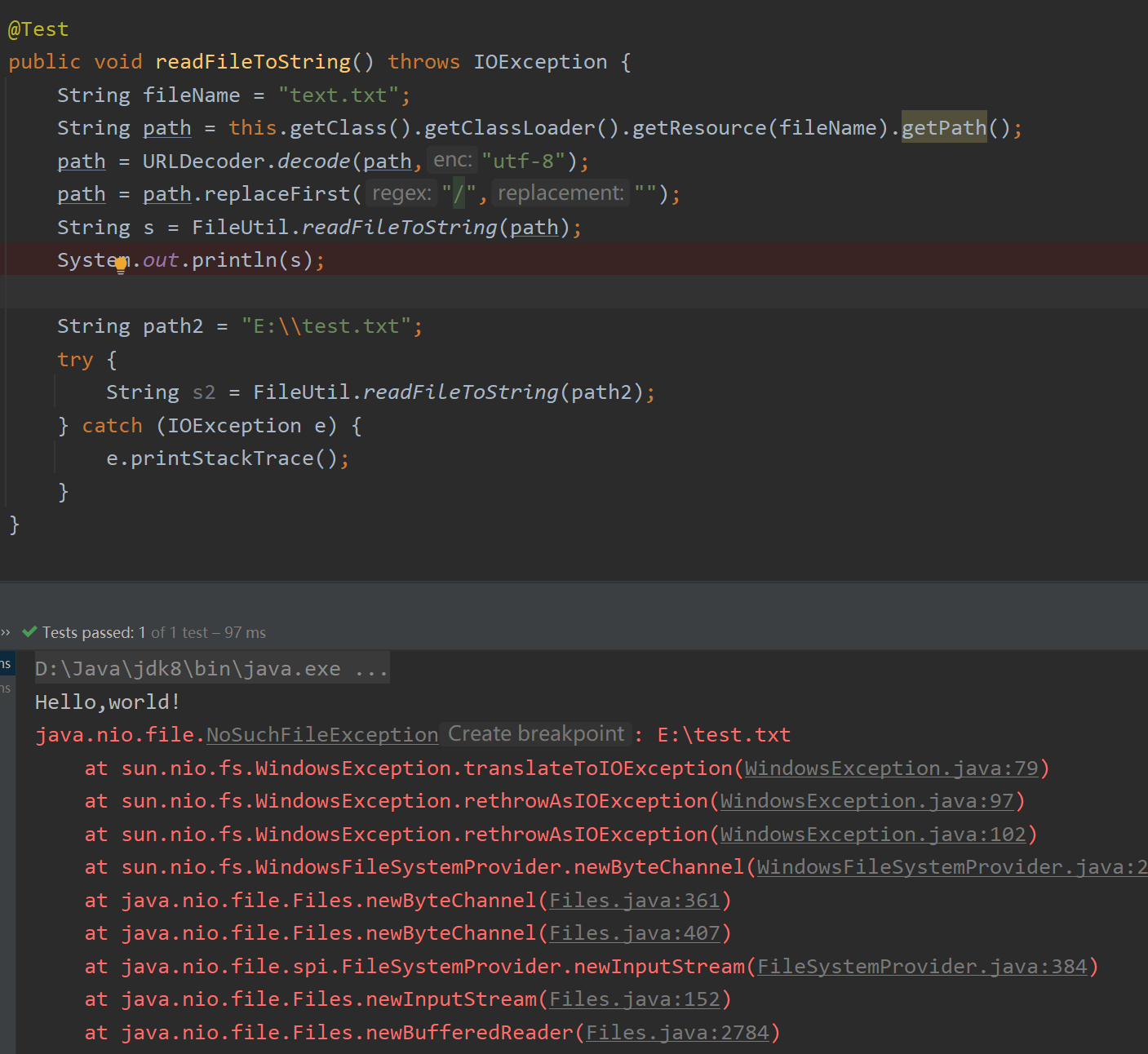The image size is (1148, 1054).
Task: Click the try keyword
Action: pyautogui.click(x=75, y=360)
